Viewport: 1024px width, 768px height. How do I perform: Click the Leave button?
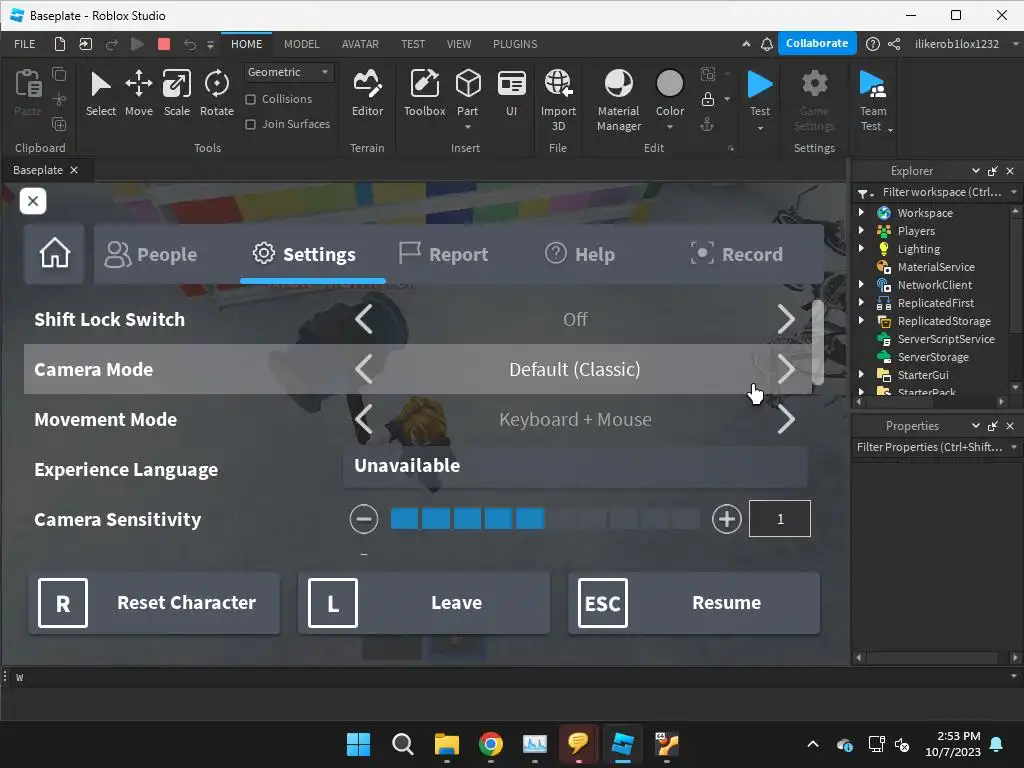(x=424, y=603)
